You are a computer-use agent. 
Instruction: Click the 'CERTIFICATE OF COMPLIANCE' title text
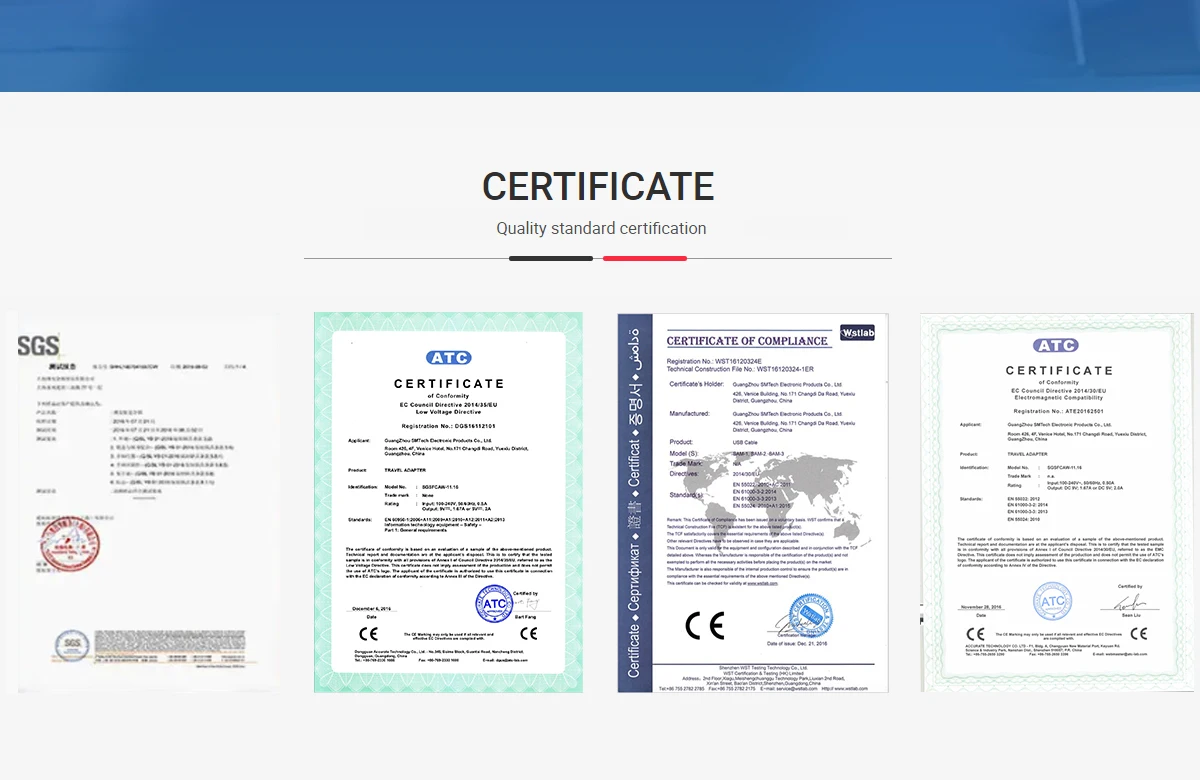tap(747, 341)
